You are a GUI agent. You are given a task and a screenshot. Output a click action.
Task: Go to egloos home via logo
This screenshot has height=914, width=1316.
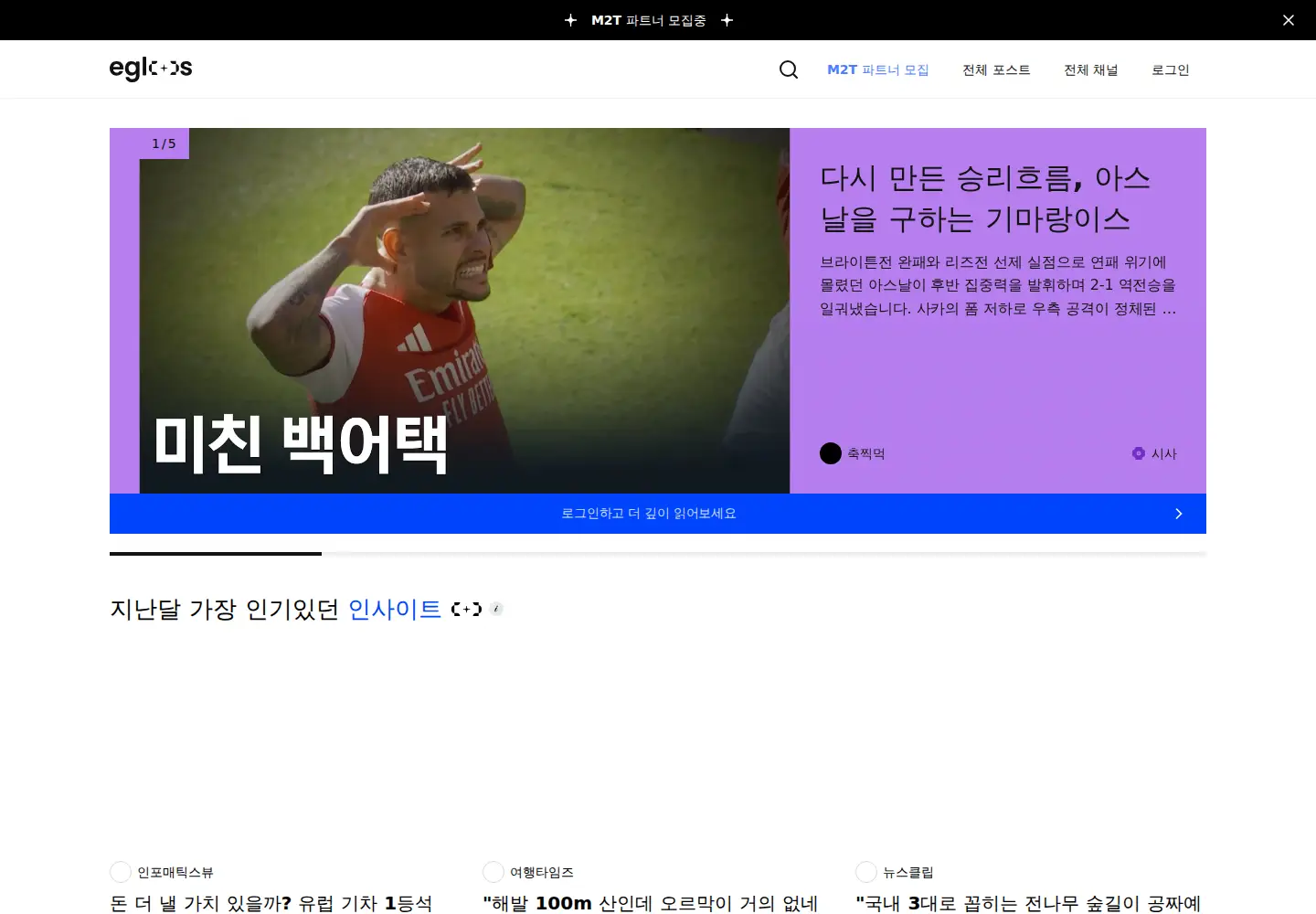click(x=151, y=69)
